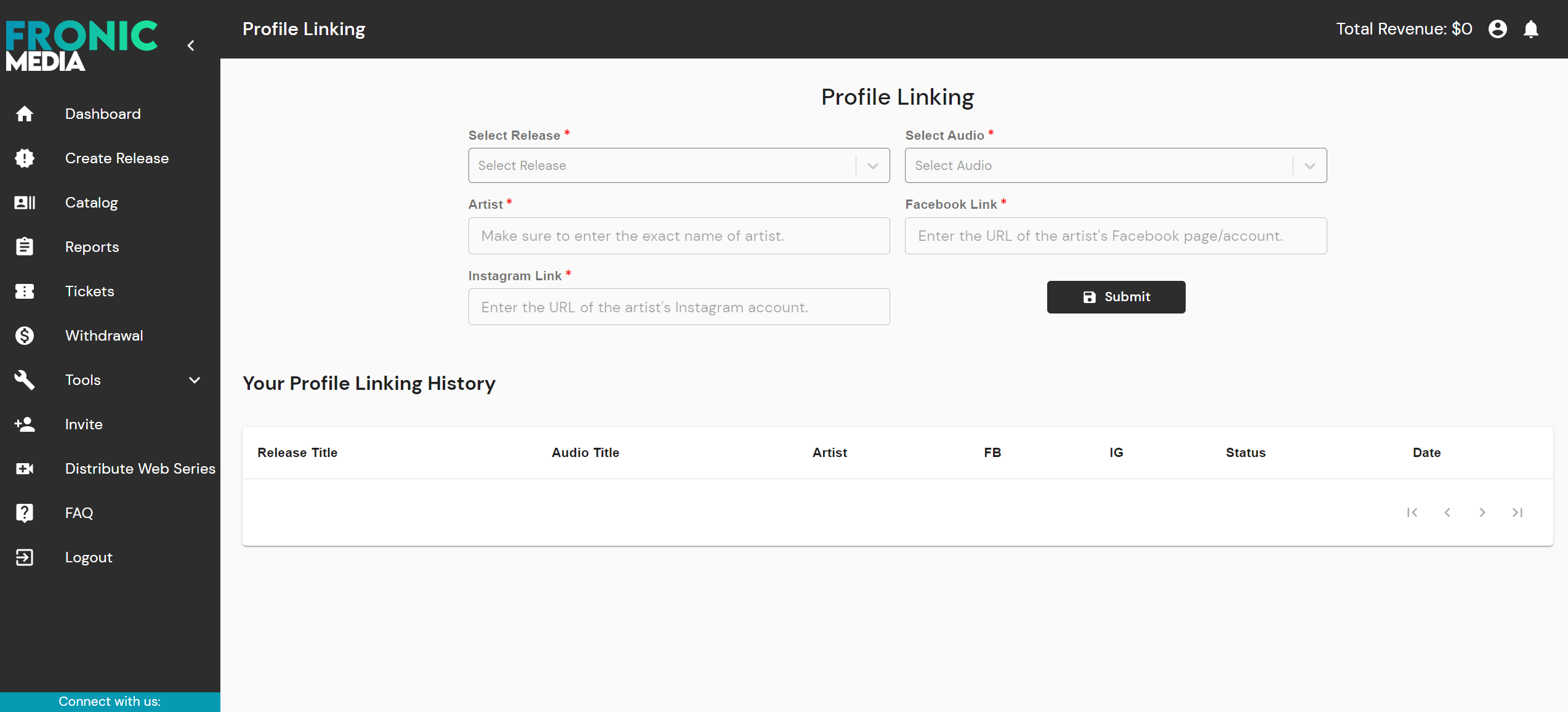Click the Invite add-person icon
The height and width of the screenshot is (712, 1568).
(x=25, y=424)
